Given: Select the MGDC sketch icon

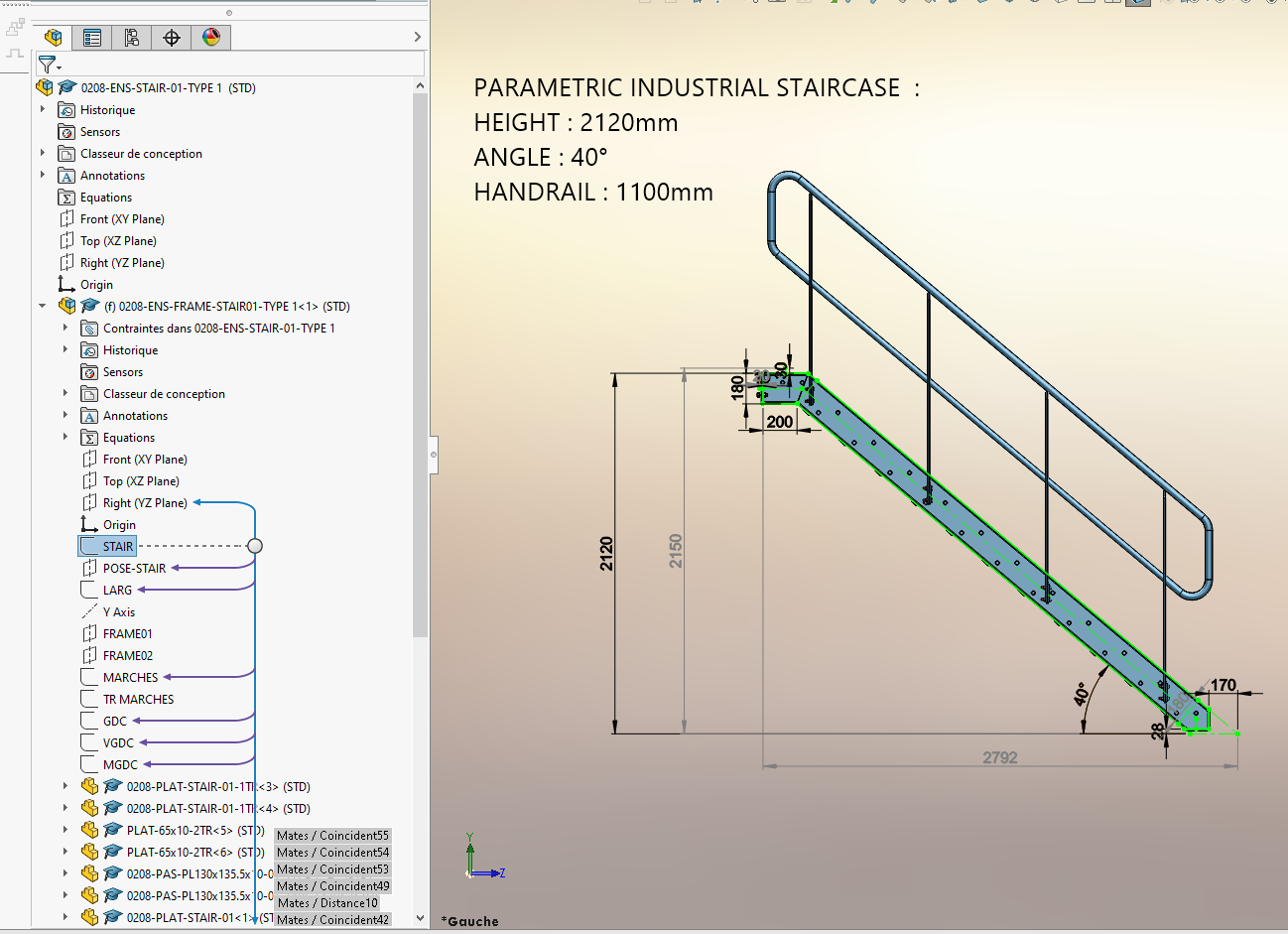Looking at the screenshot, I should (89, 765).
